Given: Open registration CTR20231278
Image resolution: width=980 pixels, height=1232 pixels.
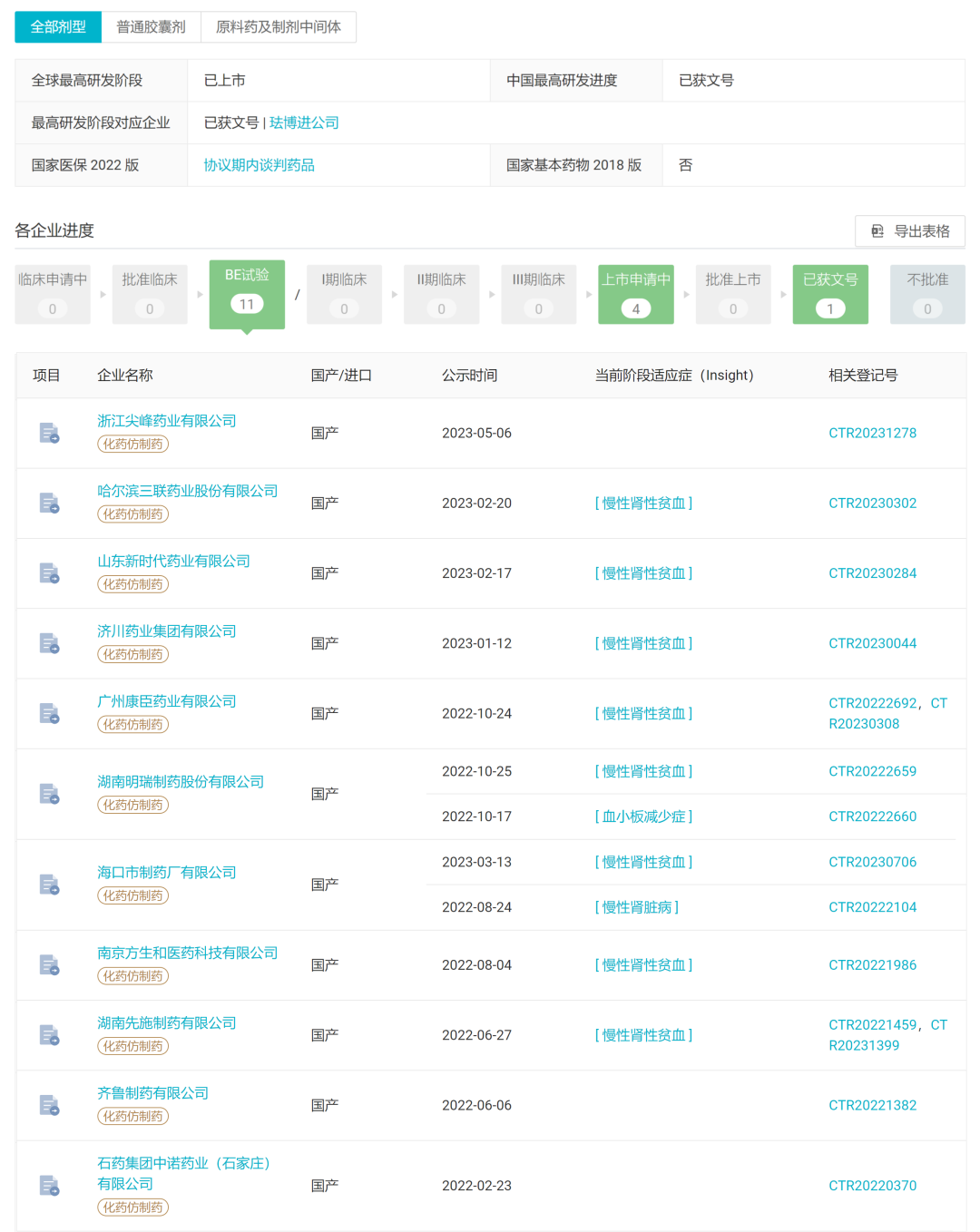Looking at the screenshot, I should (x=872, y=433).
